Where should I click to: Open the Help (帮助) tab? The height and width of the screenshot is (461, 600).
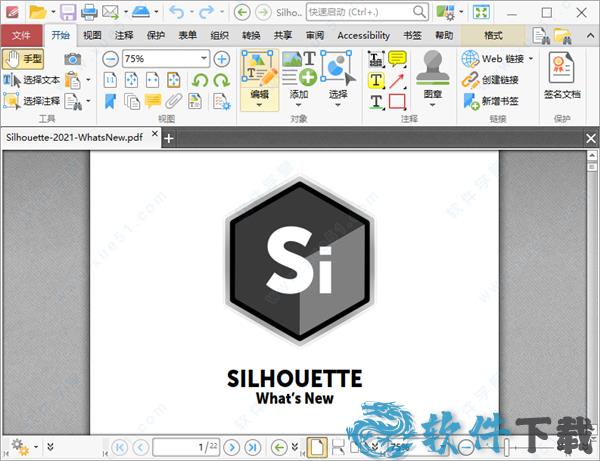(x=444, y=36)
